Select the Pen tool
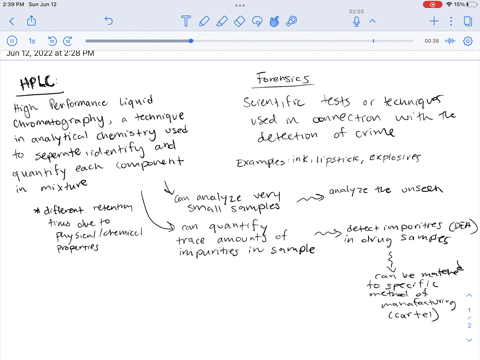 pos(204,21)
